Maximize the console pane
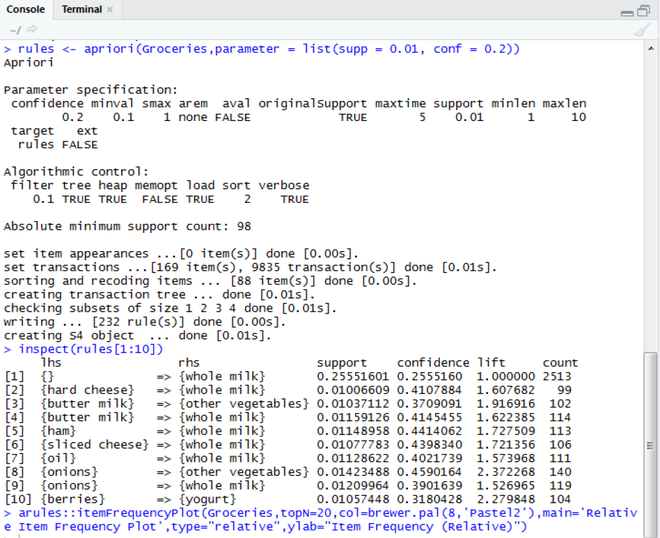Viewport: 660px width, 538px height. 644,11
